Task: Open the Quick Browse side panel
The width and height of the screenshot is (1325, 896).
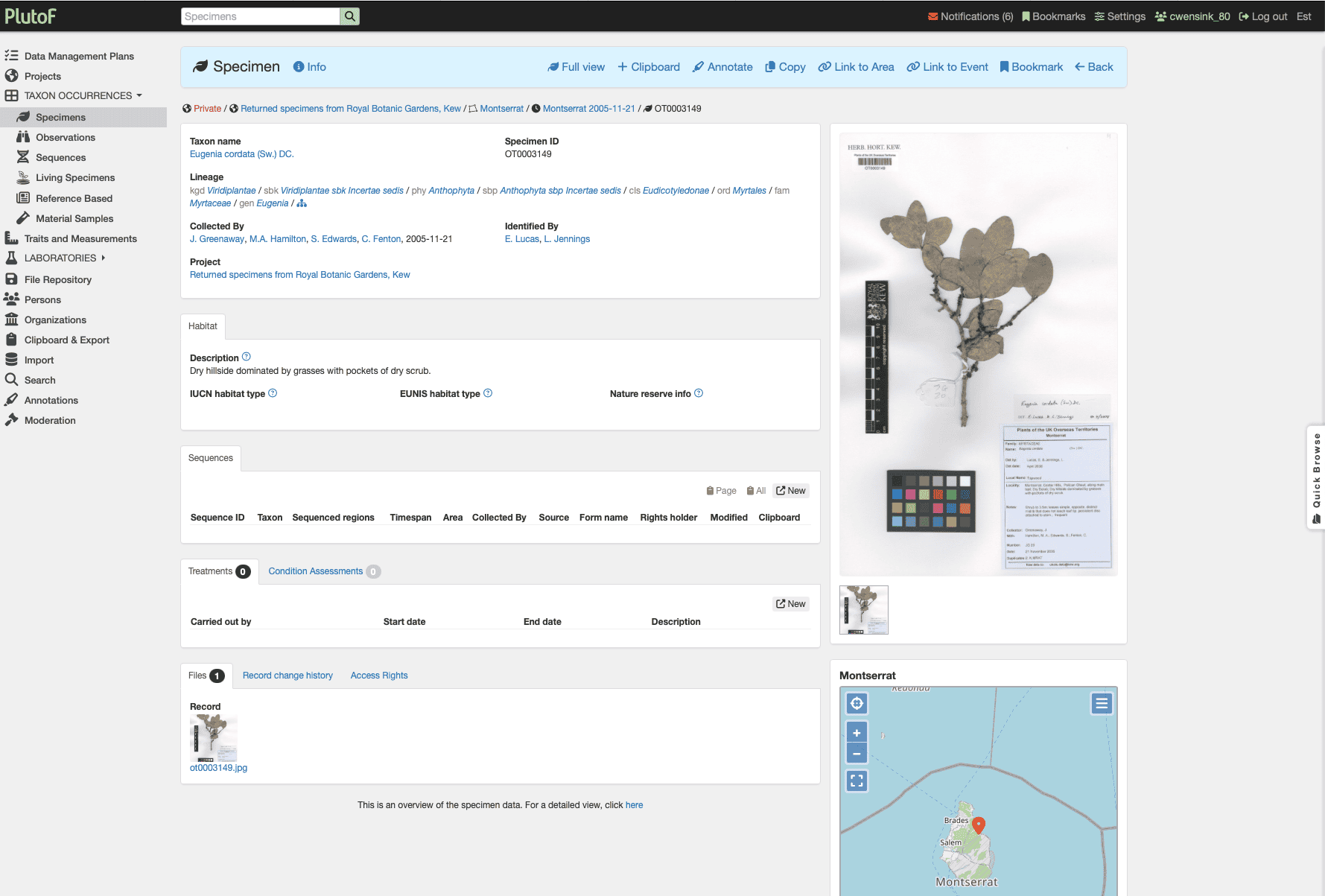Action: pos(1316,477)
